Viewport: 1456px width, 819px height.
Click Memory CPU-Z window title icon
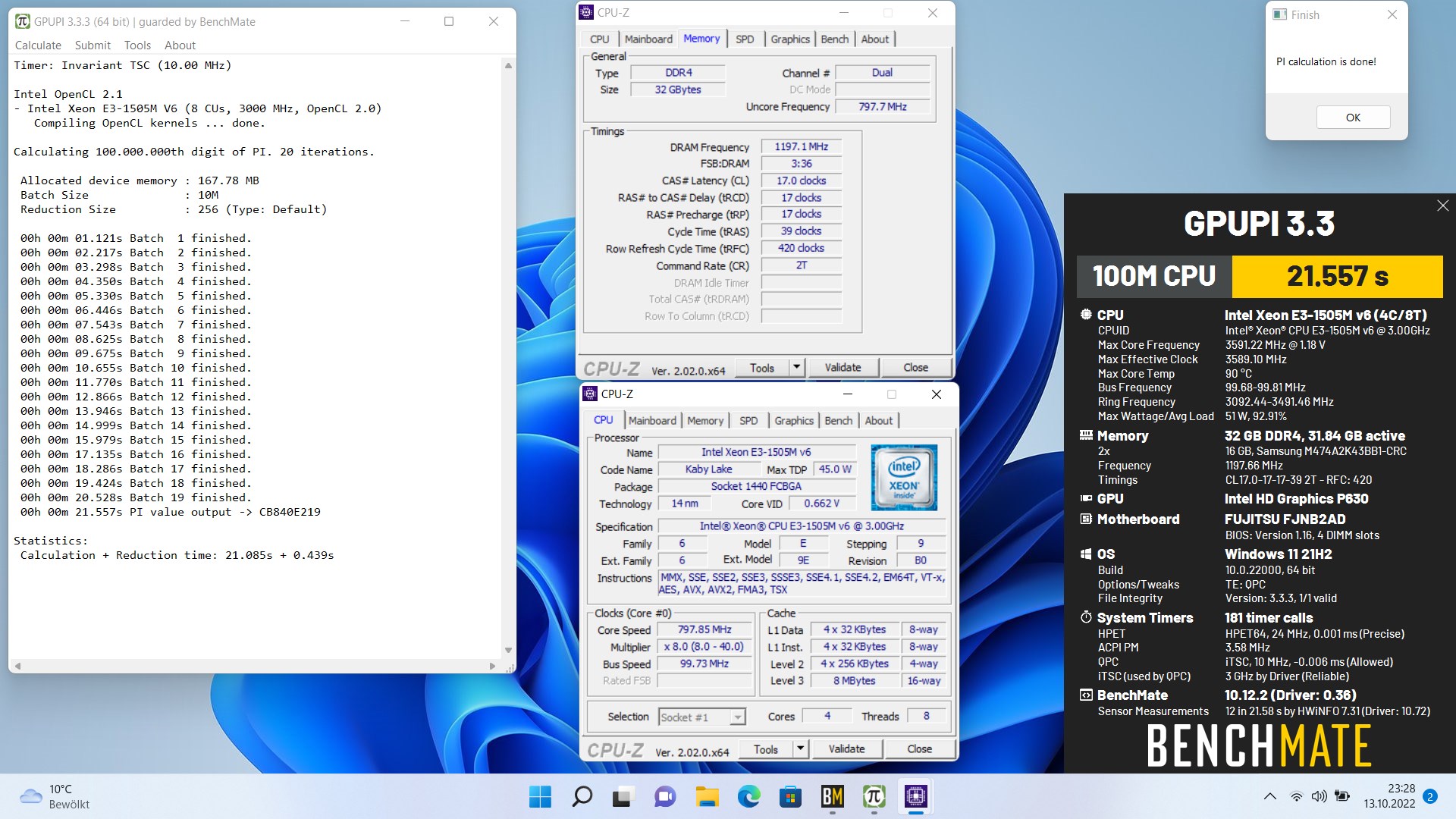tap(586, 12)
